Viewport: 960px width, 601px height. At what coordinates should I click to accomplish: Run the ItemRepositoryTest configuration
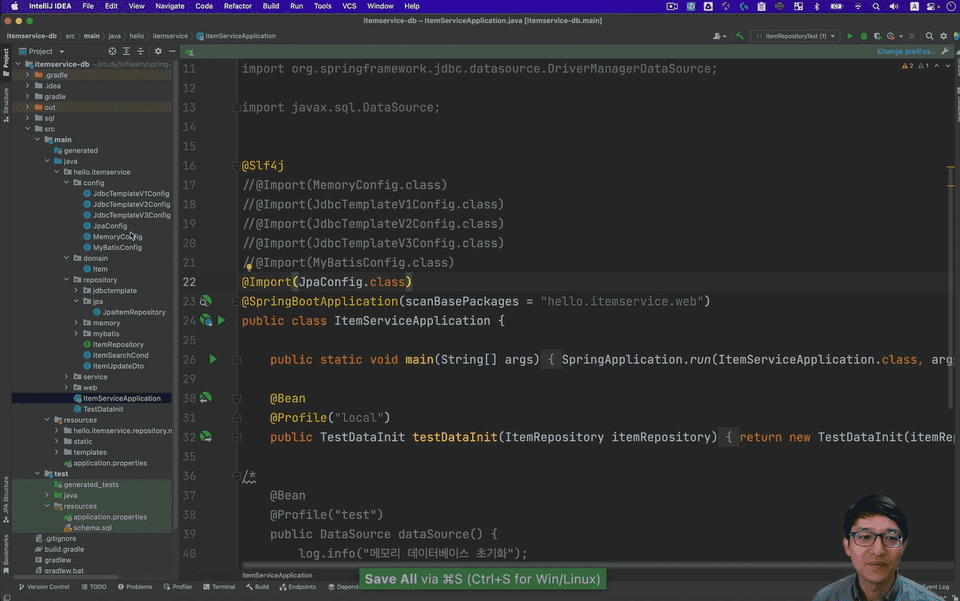coord(850,36)
